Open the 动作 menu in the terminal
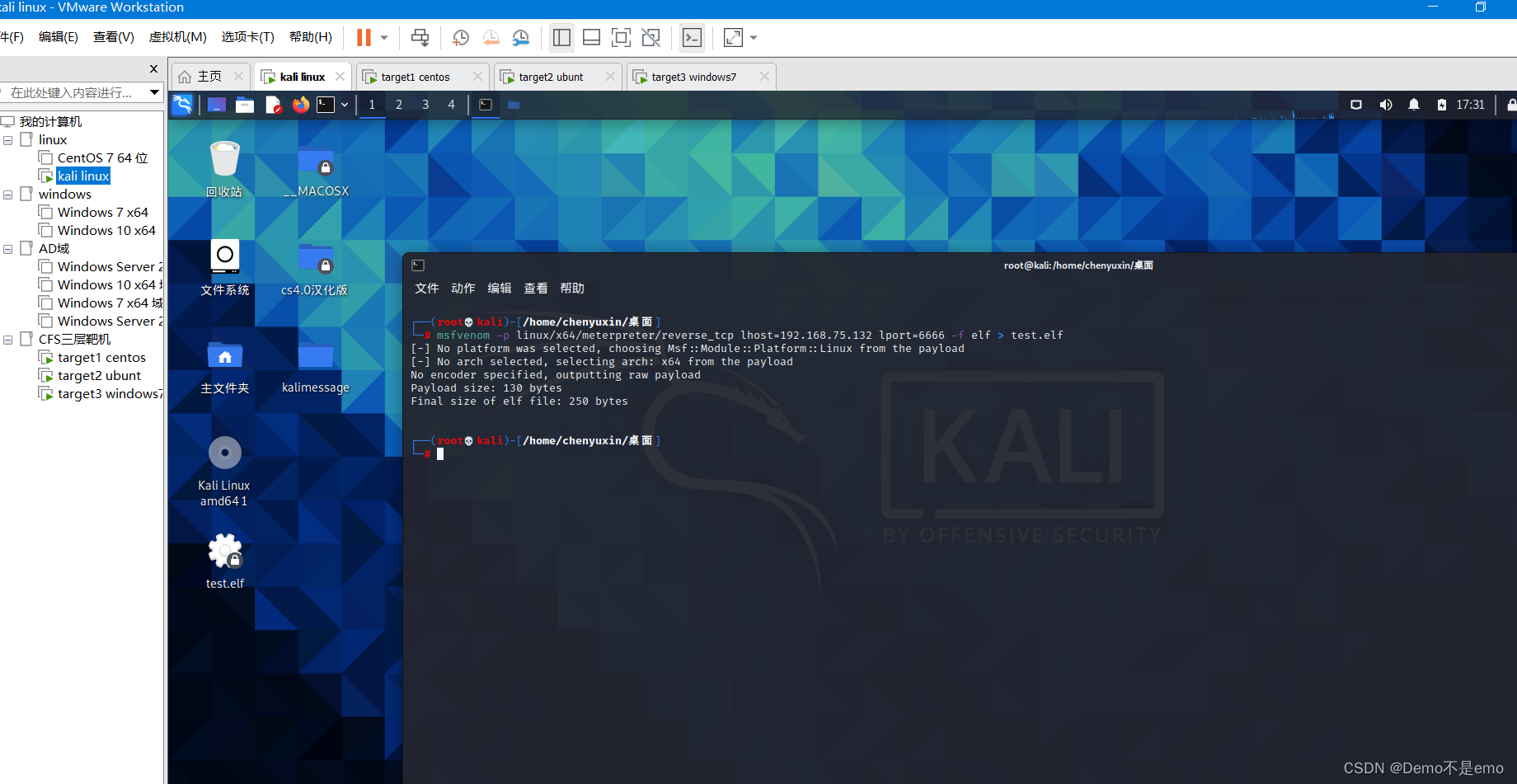This screenshot has width=1517, height=784. click(x=463, y=289)
